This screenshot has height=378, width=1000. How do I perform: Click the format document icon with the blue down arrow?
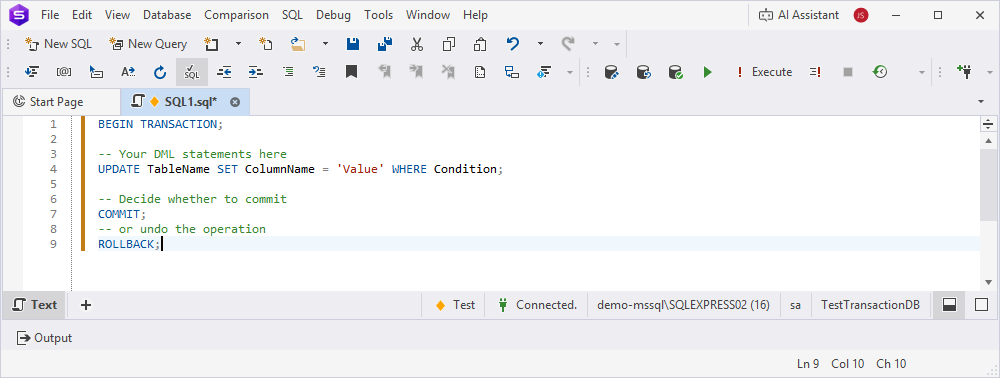pos(32,72)
